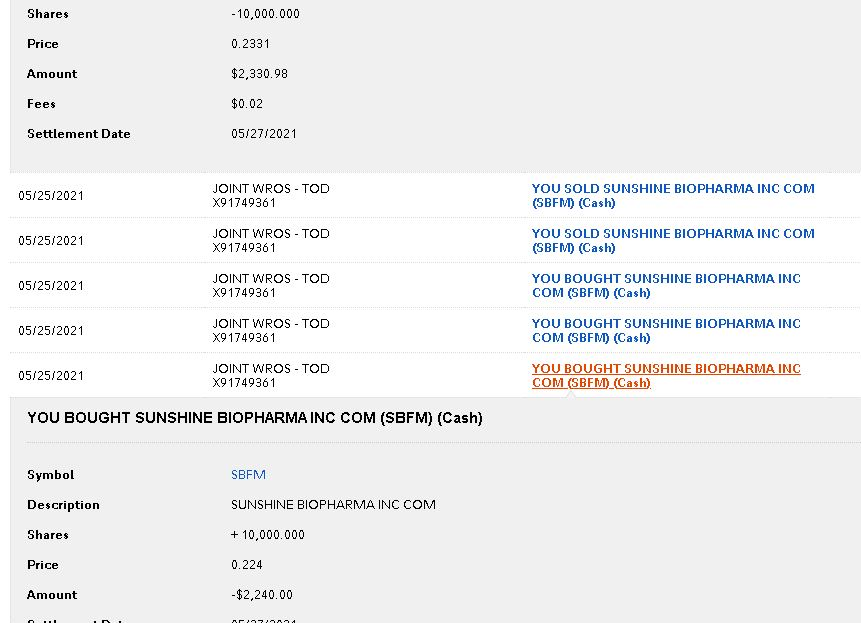Click the bold YOU BOUGHT details heading
Image resolution: width=861 pixels, height=623 pixels.
tap(254, 418)
